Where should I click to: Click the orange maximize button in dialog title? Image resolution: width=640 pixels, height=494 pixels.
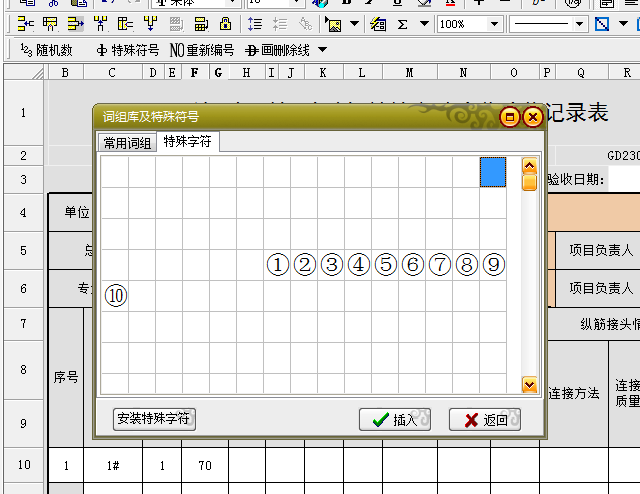tap(510, 117)
